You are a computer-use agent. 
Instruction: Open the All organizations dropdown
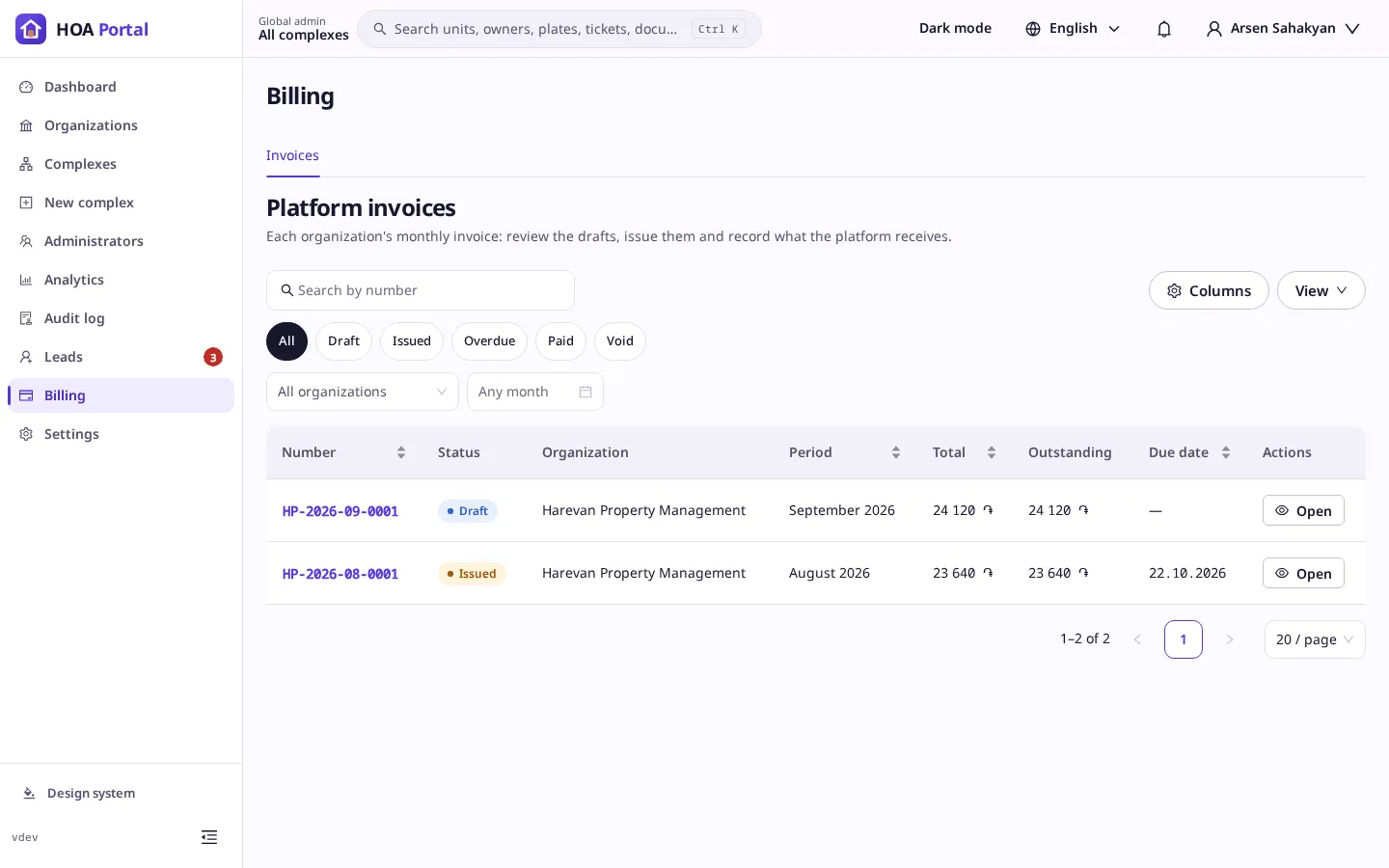coord(363,392)
